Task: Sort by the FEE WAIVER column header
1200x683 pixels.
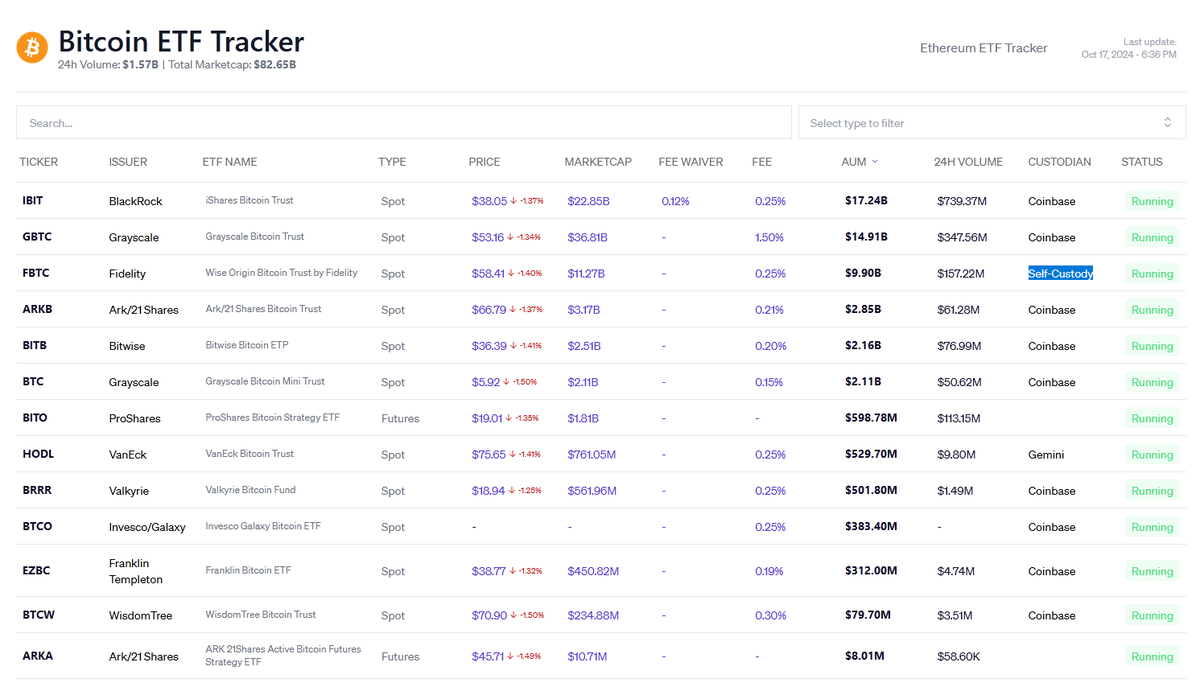Action: (691, 162)
